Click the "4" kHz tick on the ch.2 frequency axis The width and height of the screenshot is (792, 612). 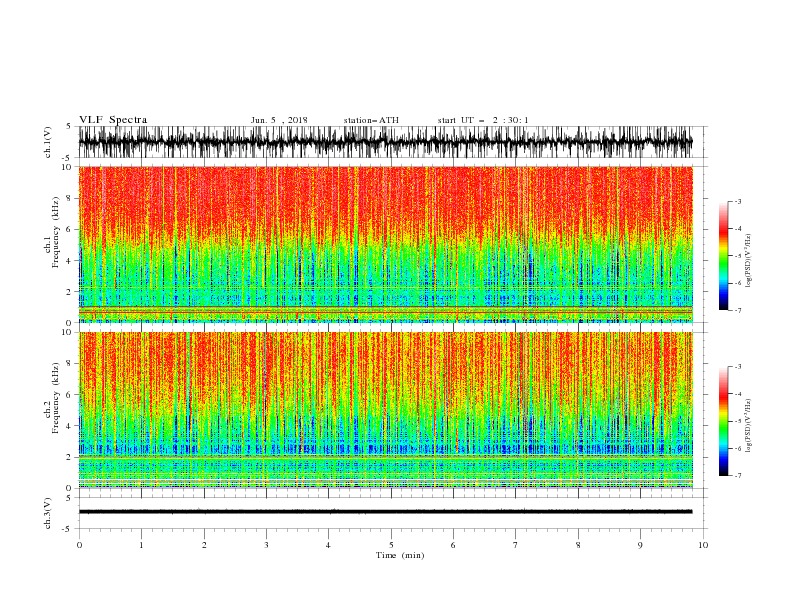(69, 426)
